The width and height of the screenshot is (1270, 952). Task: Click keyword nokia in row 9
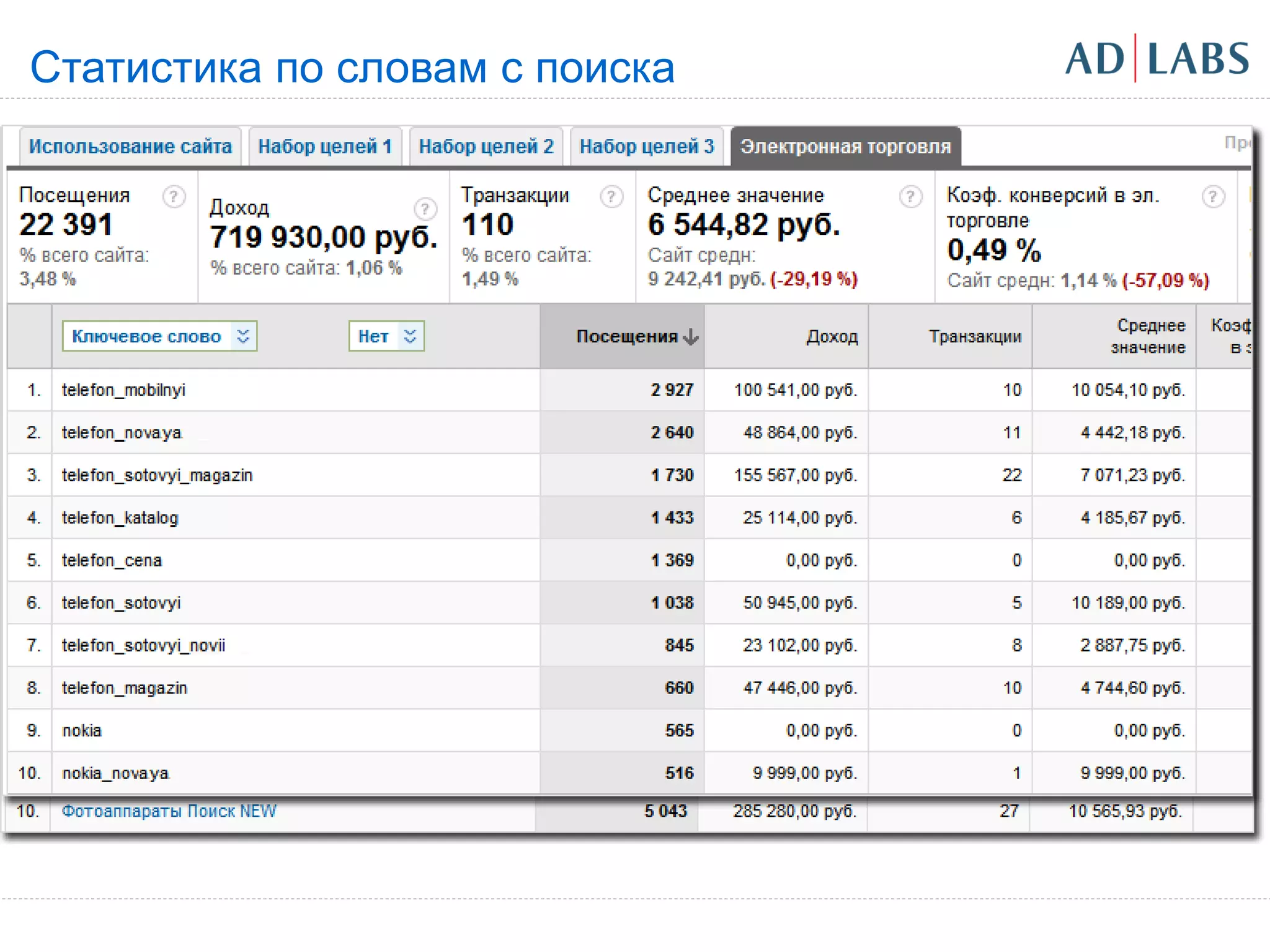81,731
